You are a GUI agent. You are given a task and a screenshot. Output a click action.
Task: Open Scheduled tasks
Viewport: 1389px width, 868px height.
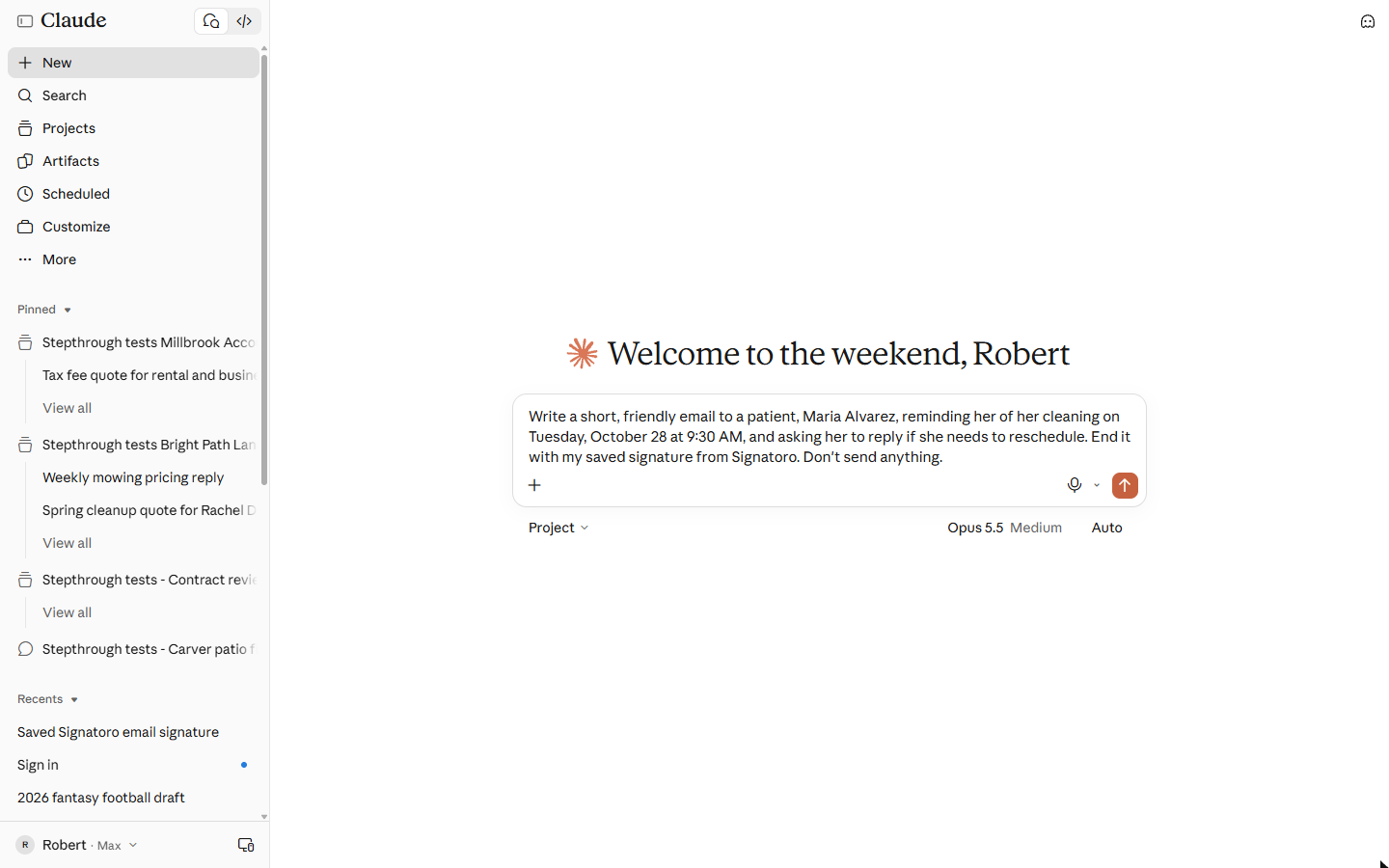click(133, 194)
